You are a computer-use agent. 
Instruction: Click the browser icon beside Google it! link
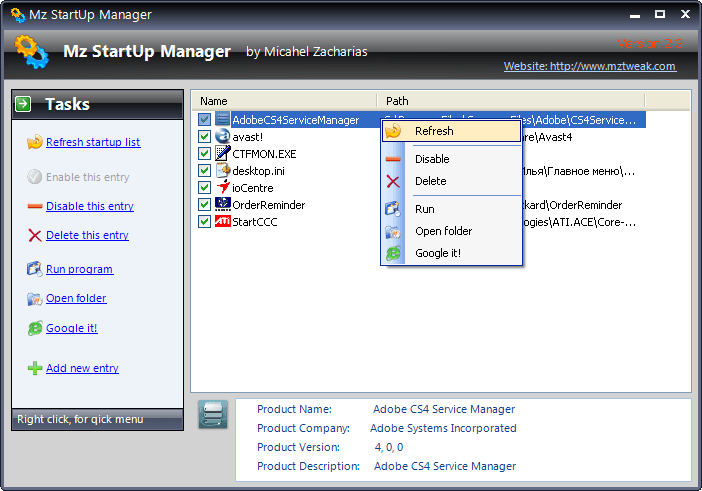[x=35, y=328]
